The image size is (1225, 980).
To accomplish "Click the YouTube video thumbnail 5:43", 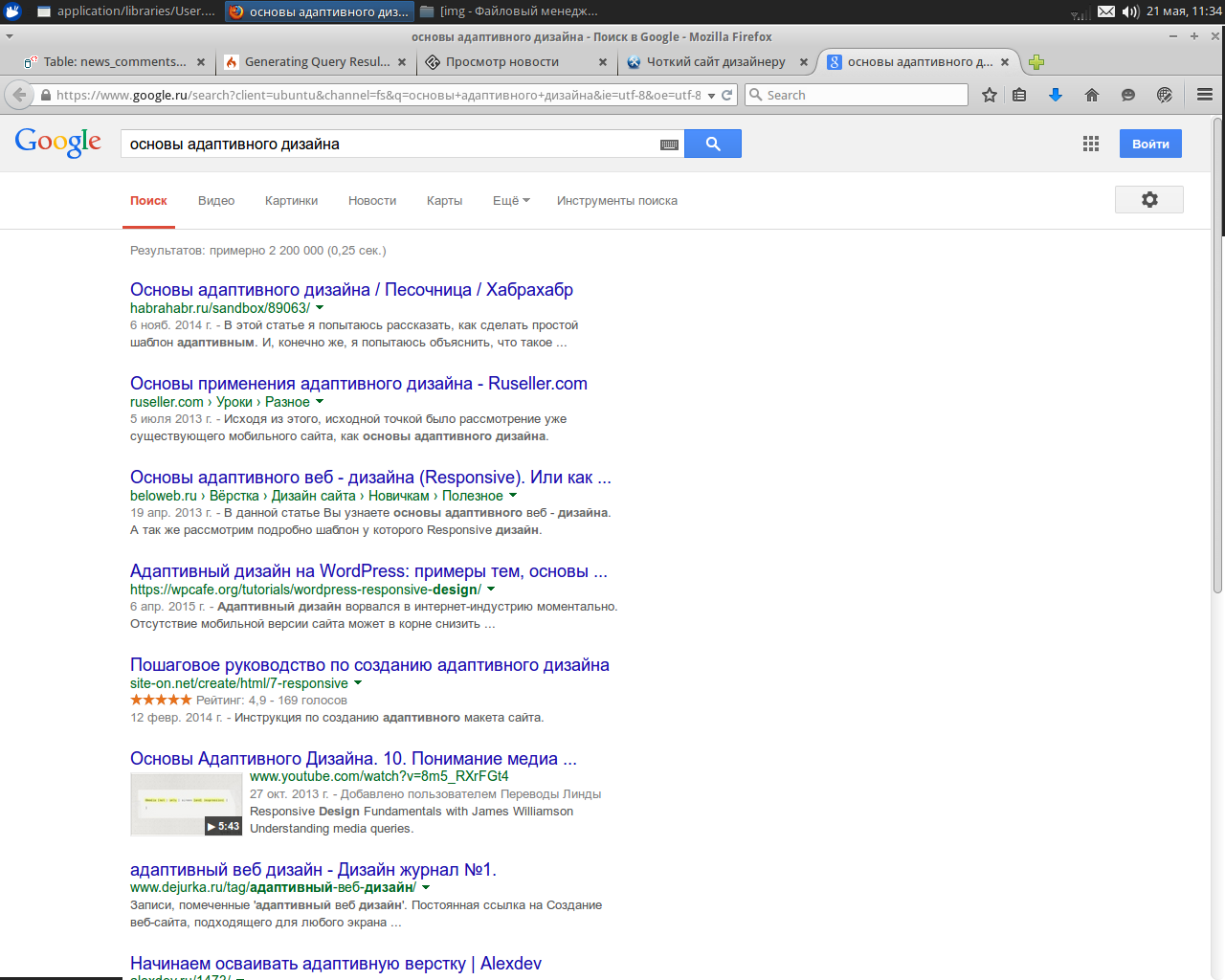I will (x=187, y=804).
